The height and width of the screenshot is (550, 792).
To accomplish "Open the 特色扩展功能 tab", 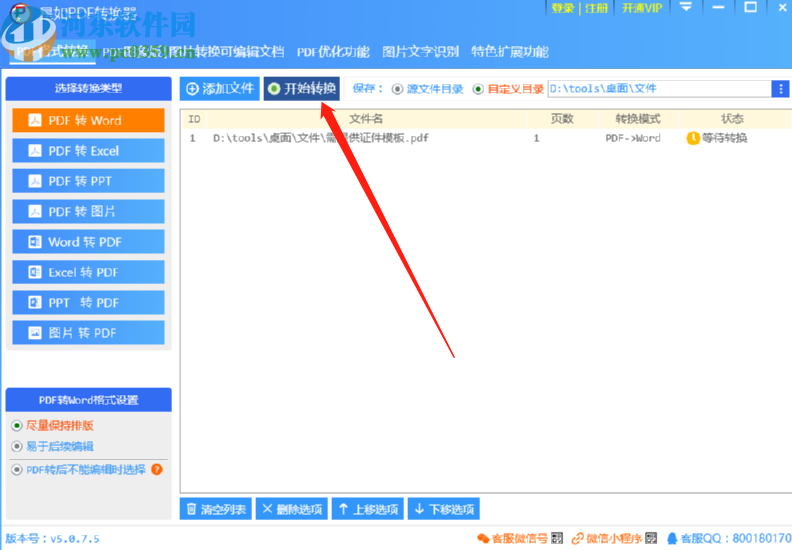I will pyautogui.click(x=510, y=52).
